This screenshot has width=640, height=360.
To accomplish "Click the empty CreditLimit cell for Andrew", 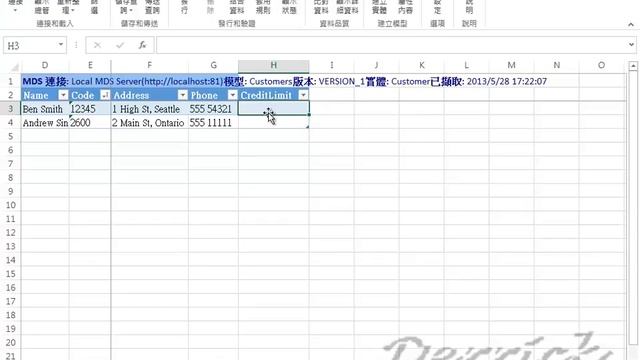I will tap(273, 122).
